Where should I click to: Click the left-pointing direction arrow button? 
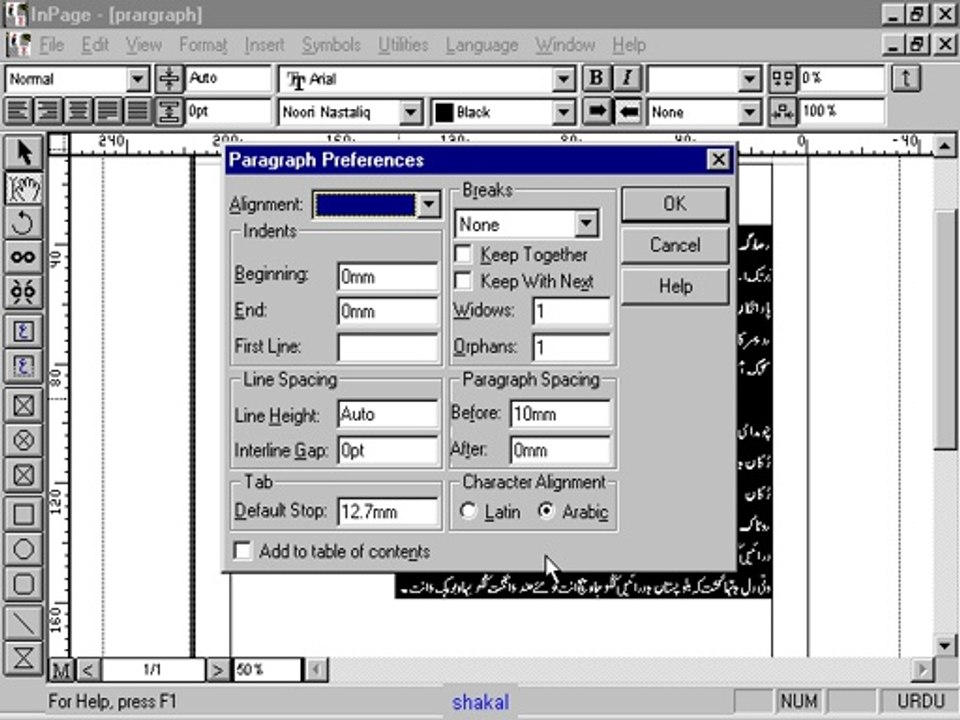[628, 112]
